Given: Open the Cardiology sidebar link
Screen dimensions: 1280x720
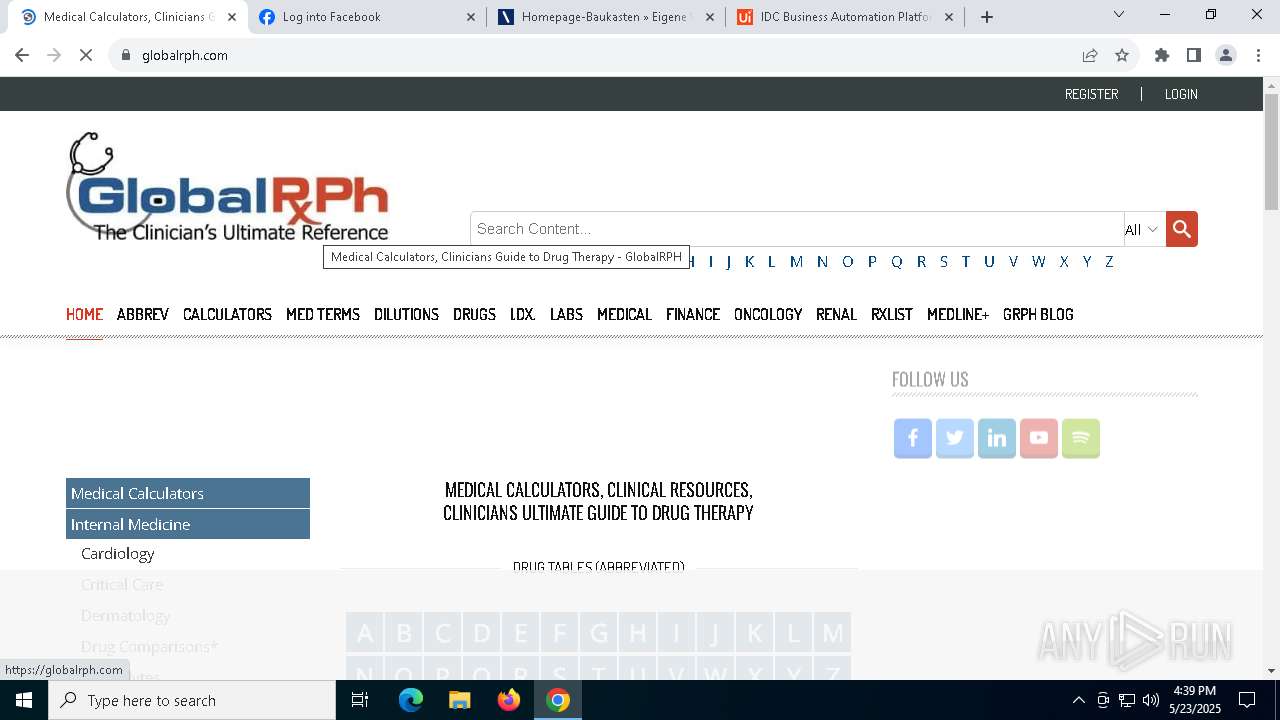Looking at the screenshot, I should point(118,553).
